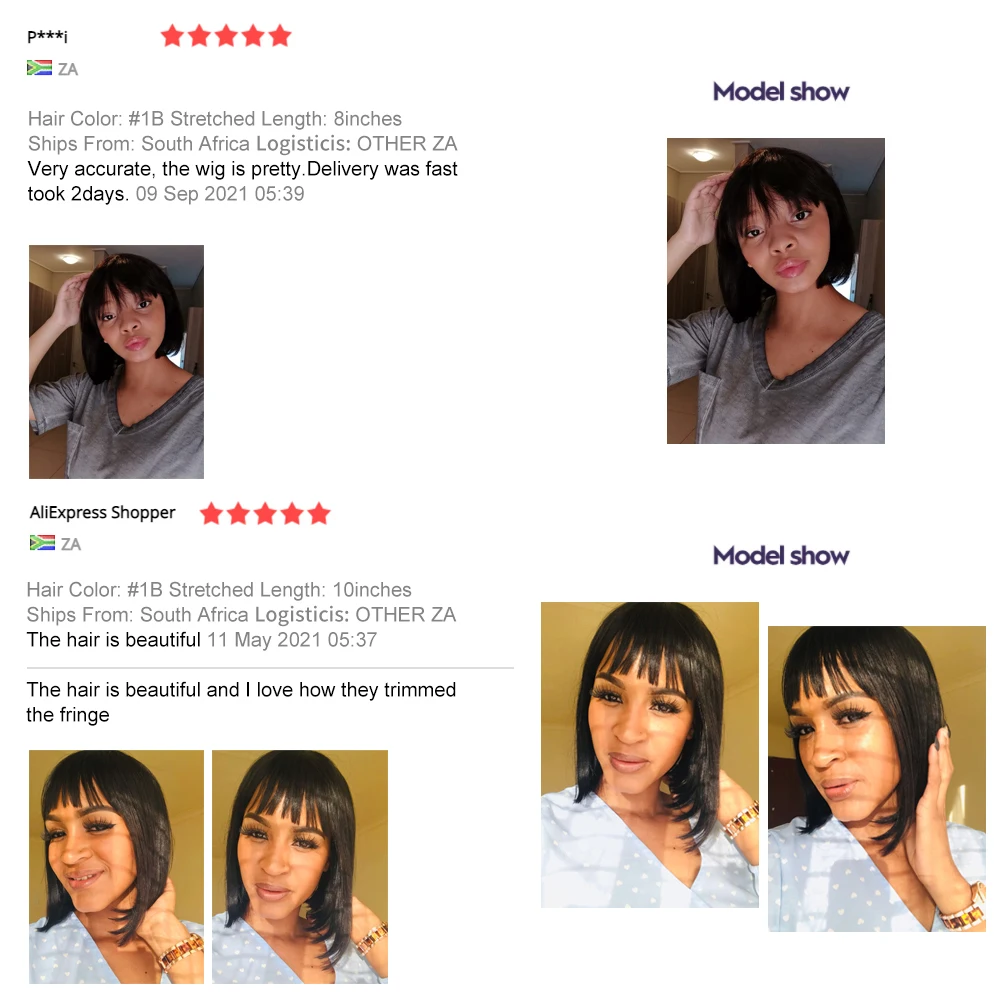Click the 09 Sep 2021 05:39 review date
Image resolution: width=1000 pixels, height=1000 pixels.
click(x=220, y=194)
